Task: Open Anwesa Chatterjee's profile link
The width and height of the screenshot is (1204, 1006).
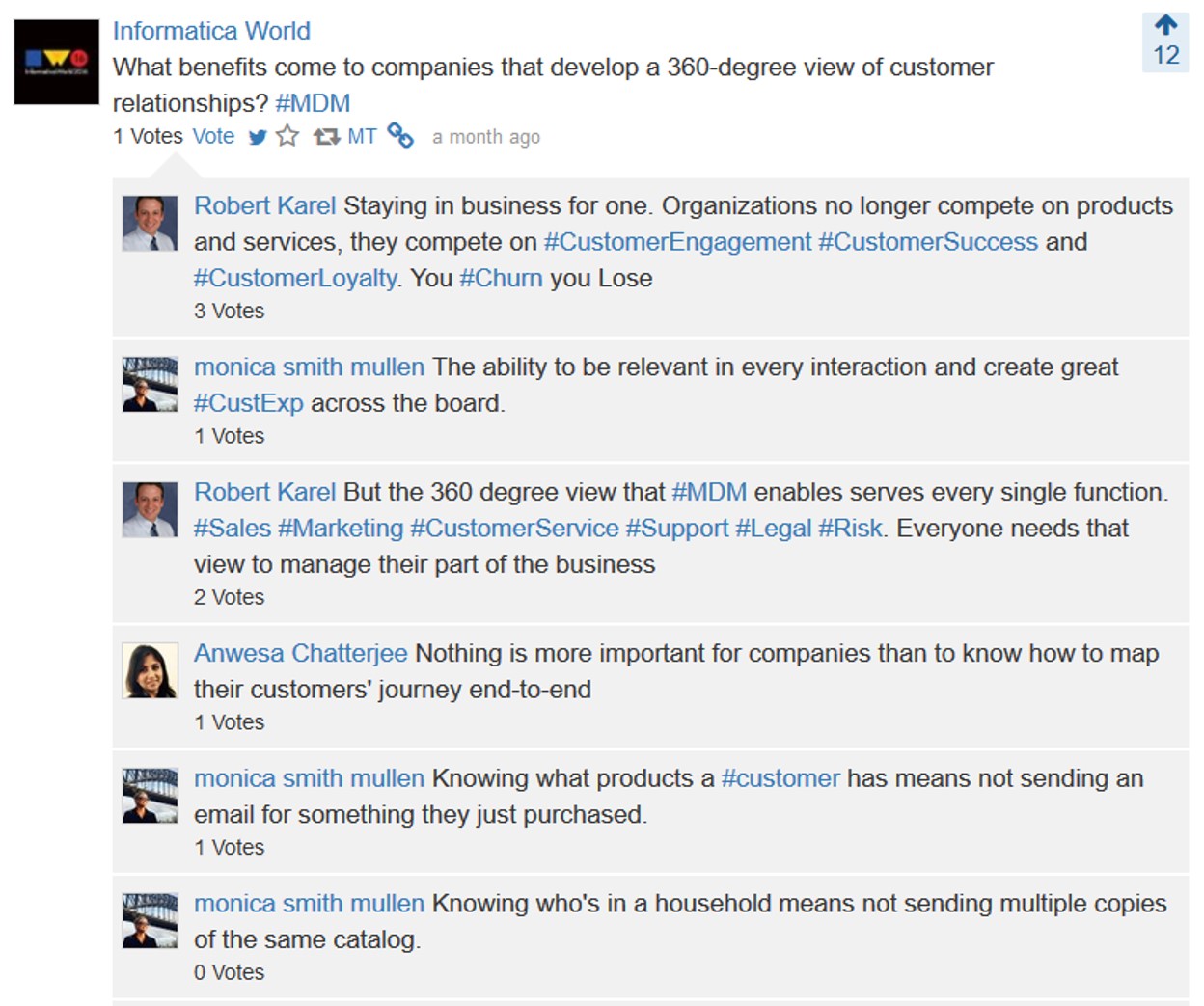Action: [301, 653]
